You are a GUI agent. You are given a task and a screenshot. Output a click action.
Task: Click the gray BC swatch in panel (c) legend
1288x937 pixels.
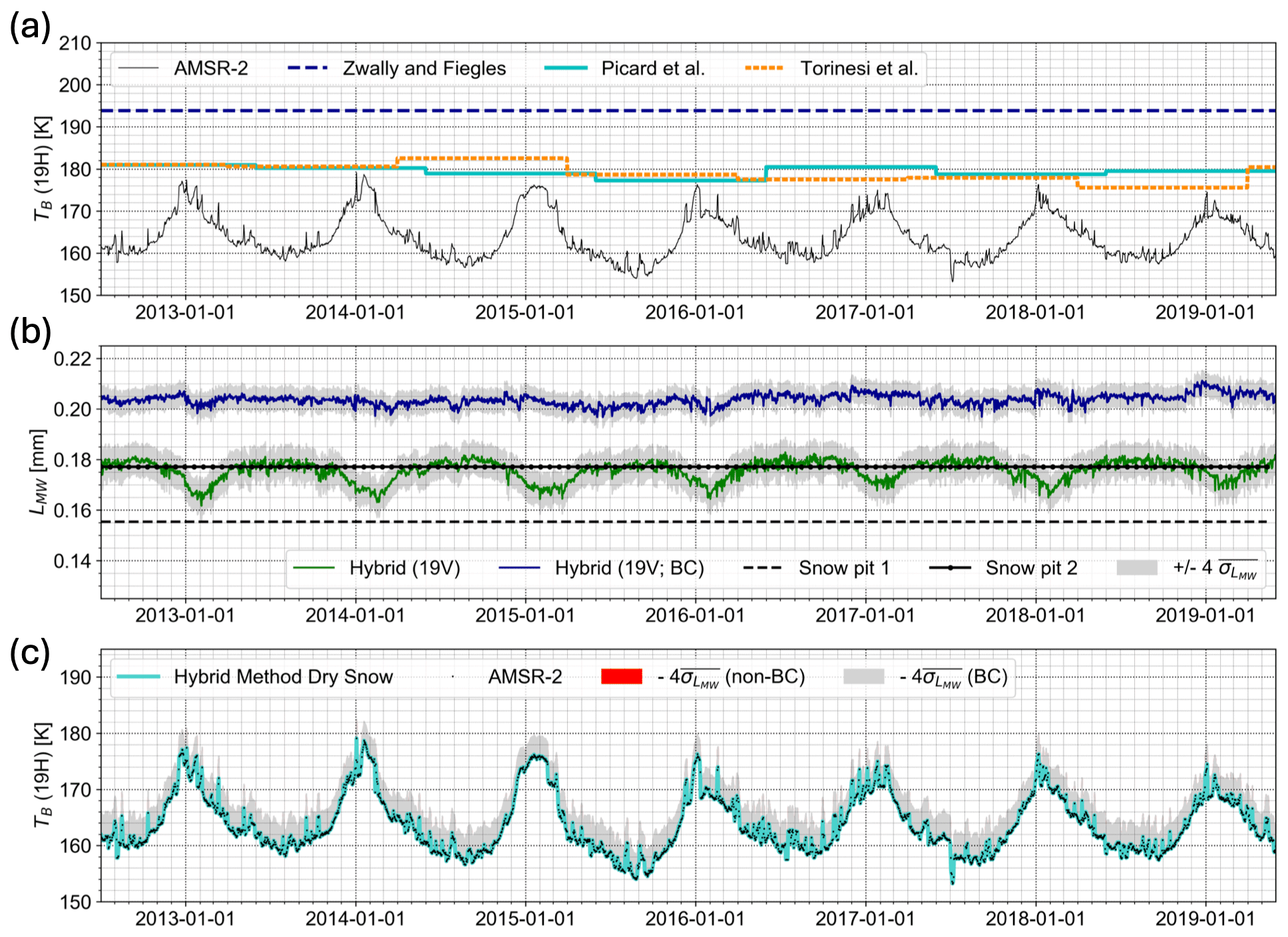click(x=864, y=677)
